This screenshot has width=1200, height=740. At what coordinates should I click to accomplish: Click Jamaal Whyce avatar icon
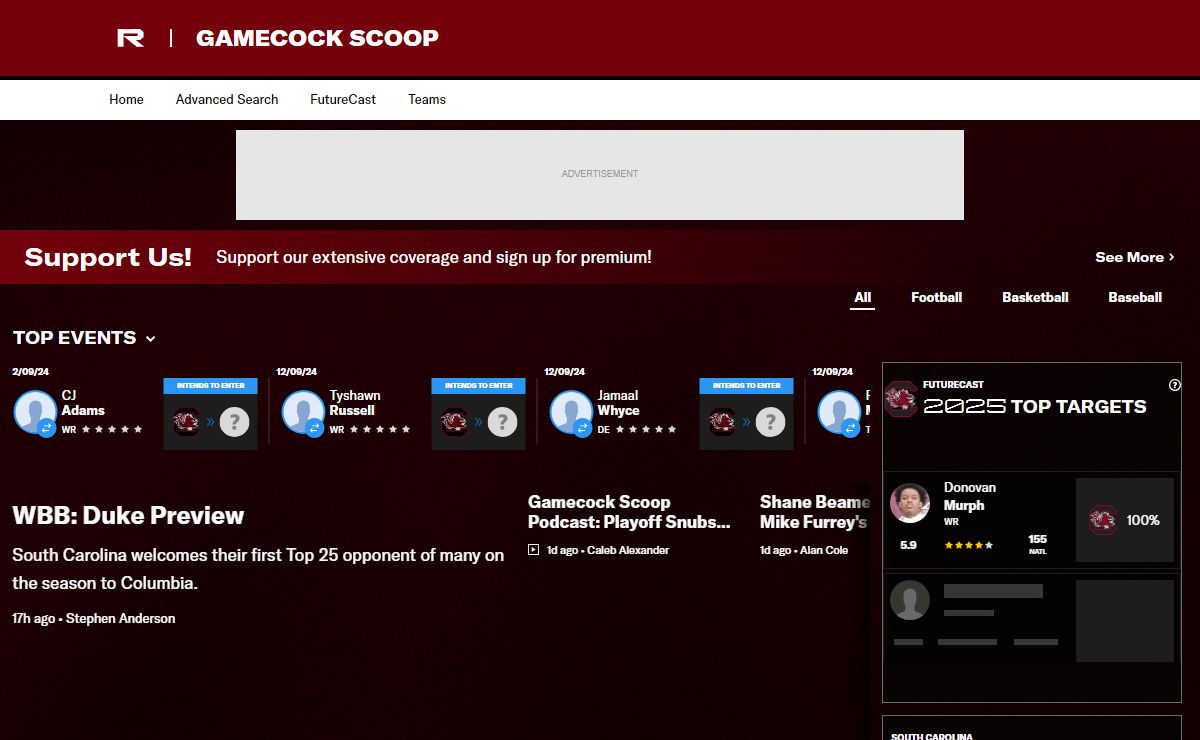[571, 412]
